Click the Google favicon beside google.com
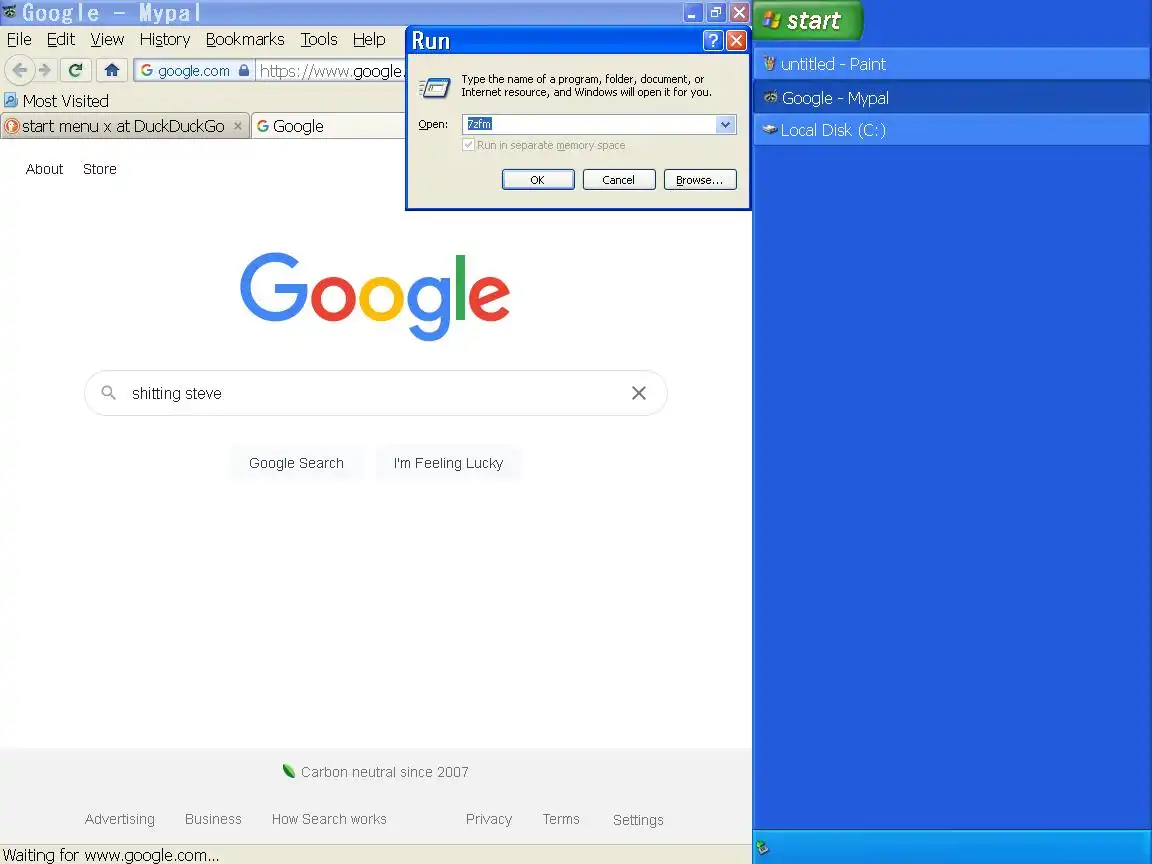 point(146,70)
